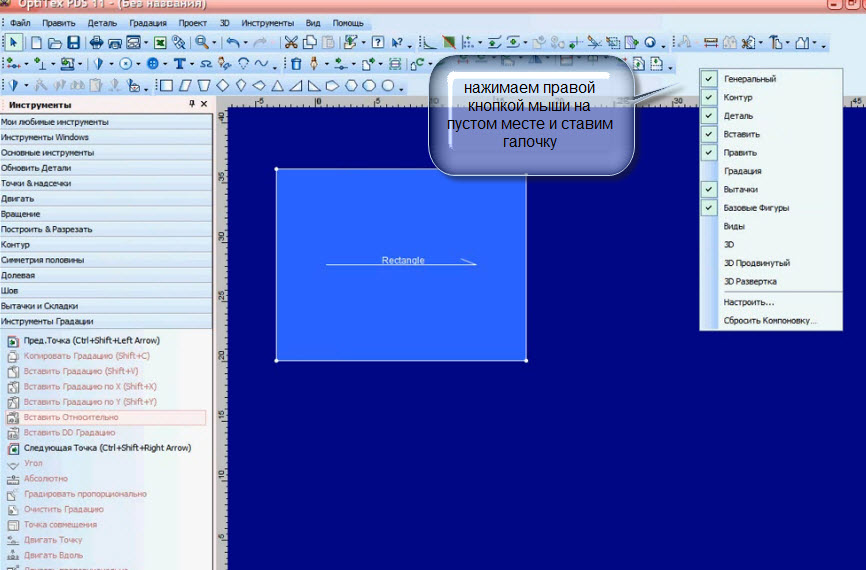Uncheck the Базовые Фигуры toolbar option

(x=770, y=208)
